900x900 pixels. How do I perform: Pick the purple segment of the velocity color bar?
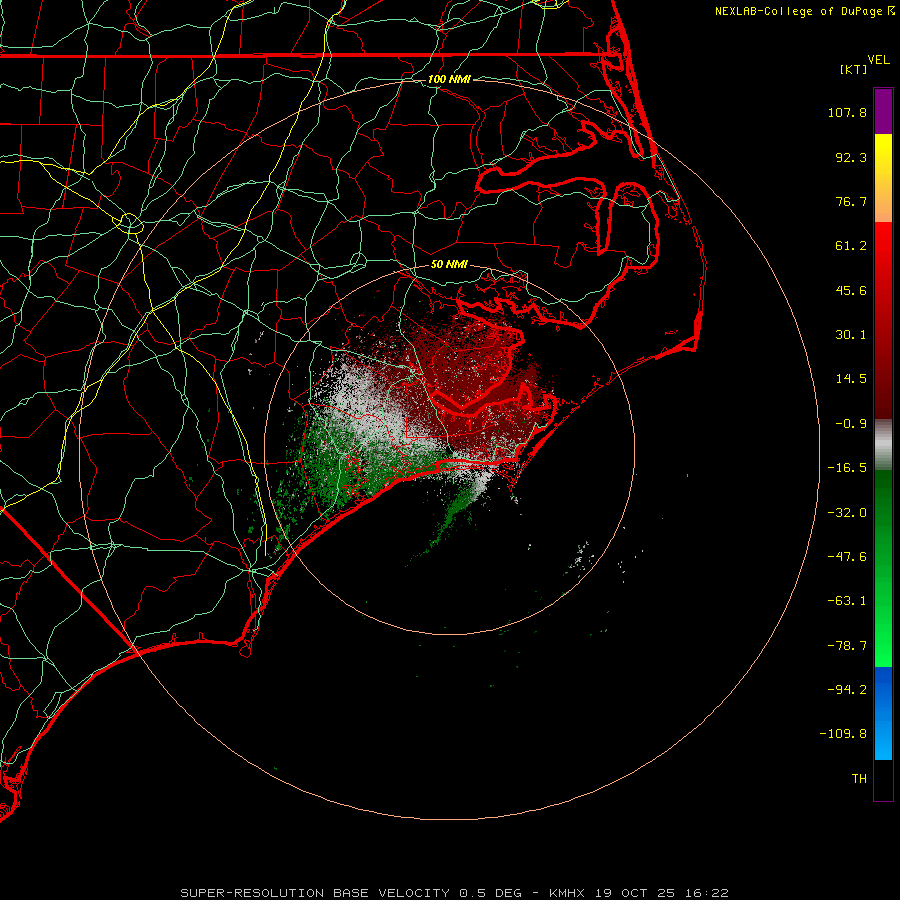(x=883, y=111)
